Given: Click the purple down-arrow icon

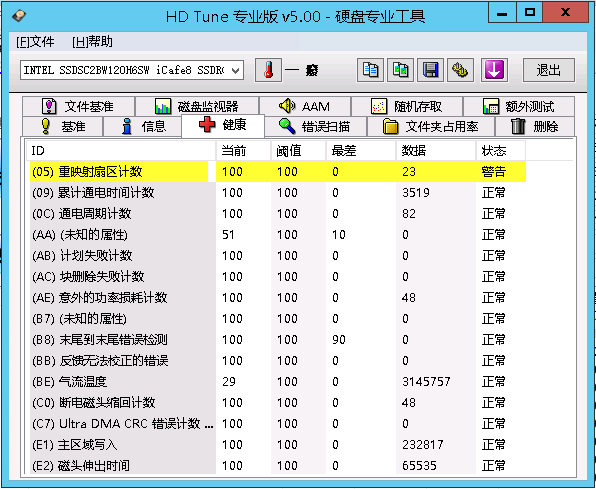Looking at the screenshot, I should 494,70.
